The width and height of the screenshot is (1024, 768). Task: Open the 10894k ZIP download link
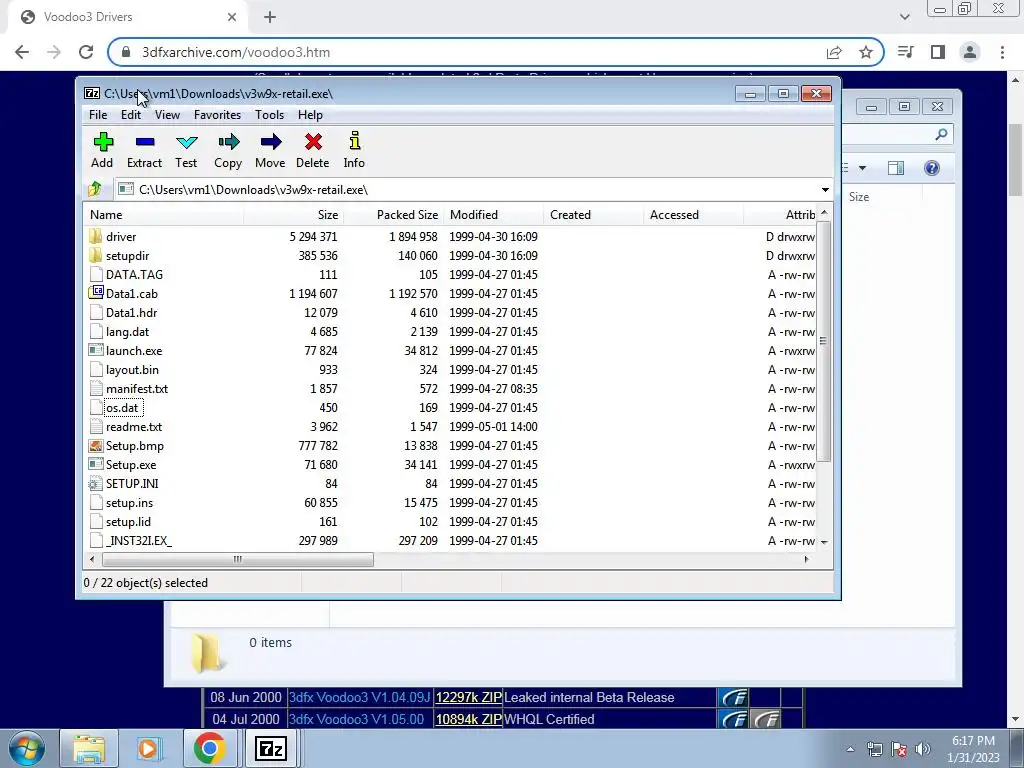468,719
